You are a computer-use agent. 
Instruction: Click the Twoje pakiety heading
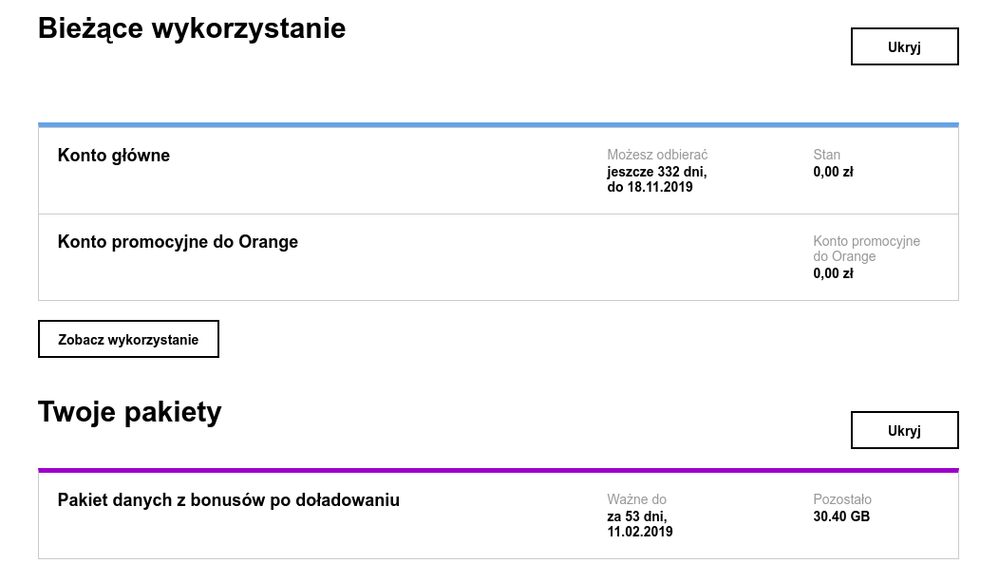point(130,412)
